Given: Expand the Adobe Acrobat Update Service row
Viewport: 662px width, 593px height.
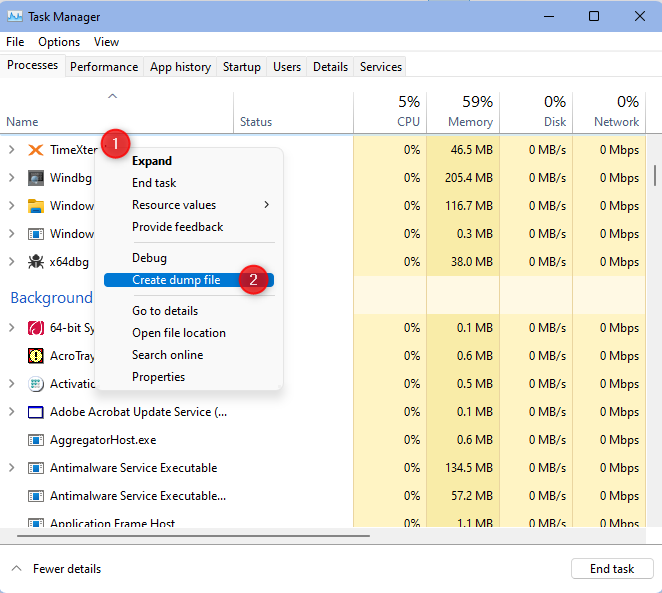Looking at the screenshot, I should coord(12,412).
